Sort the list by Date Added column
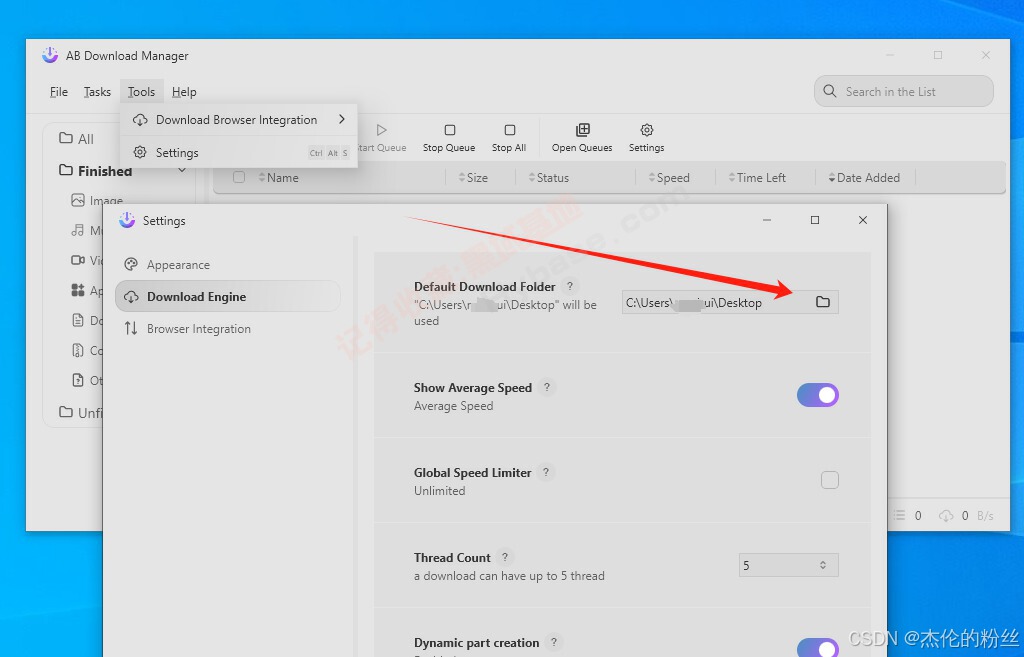The width and height of the screenshot is (1024, 657). [864, 178]
